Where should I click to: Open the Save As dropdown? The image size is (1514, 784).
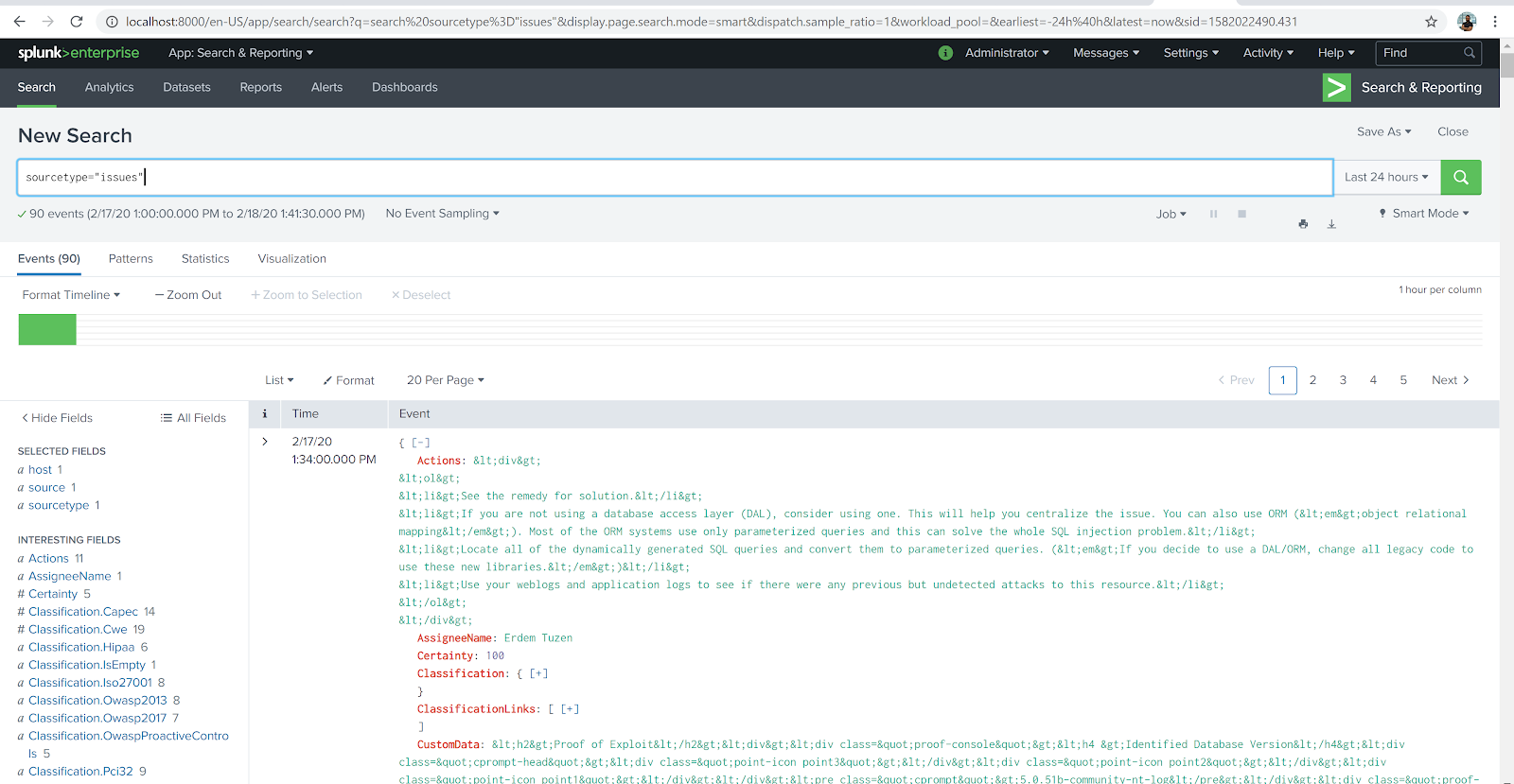tap(1383, 131)
